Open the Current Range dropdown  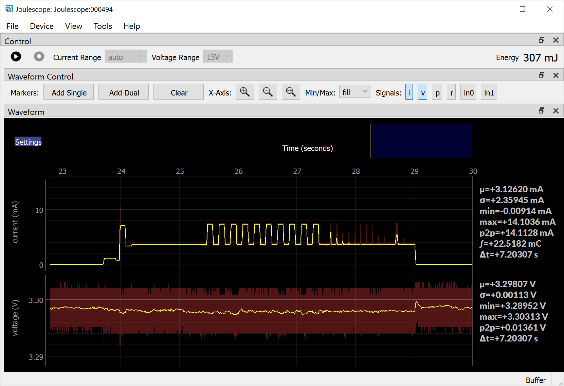pos(126,57)
